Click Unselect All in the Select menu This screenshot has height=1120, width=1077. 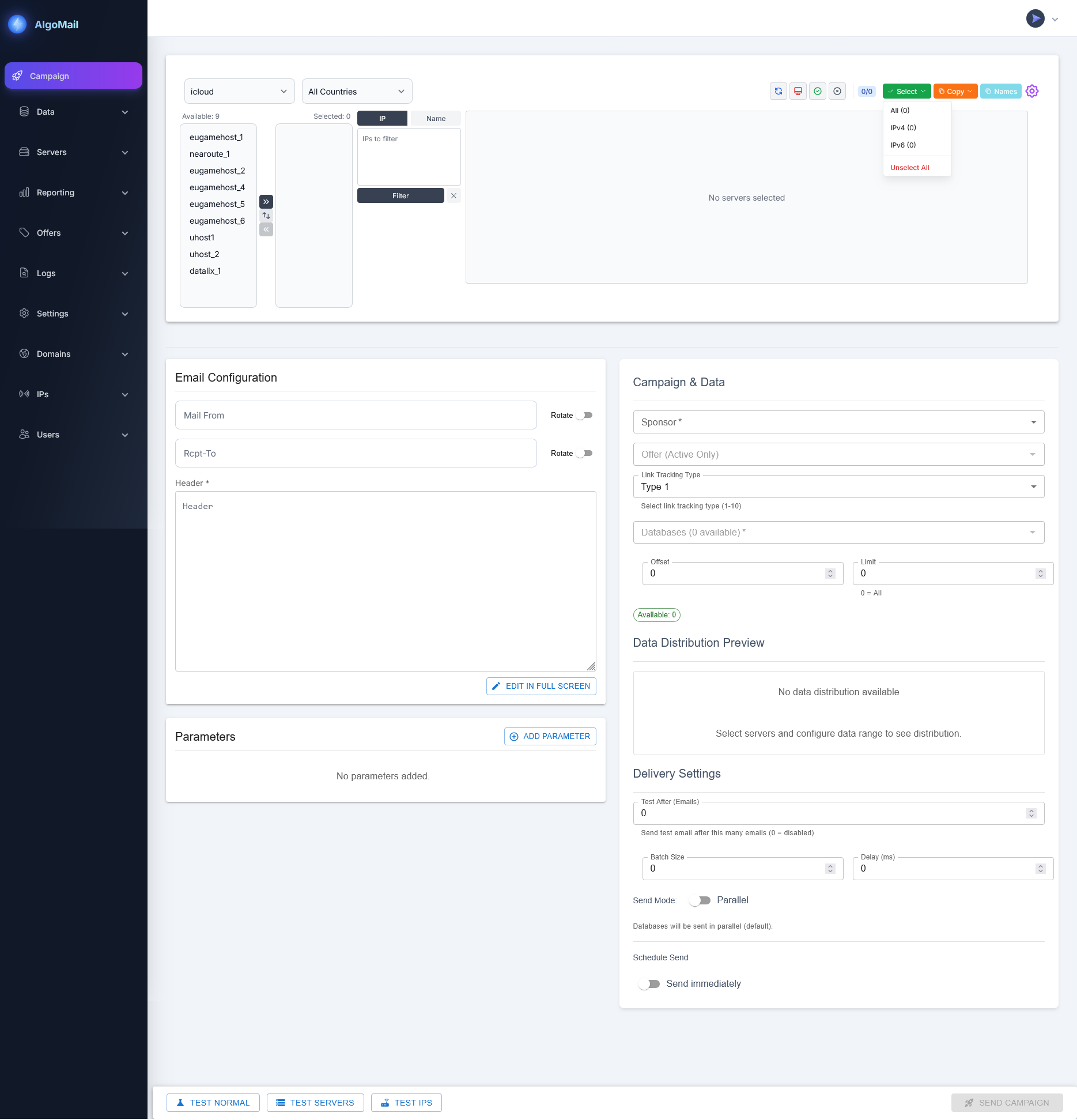coord(909,167)
